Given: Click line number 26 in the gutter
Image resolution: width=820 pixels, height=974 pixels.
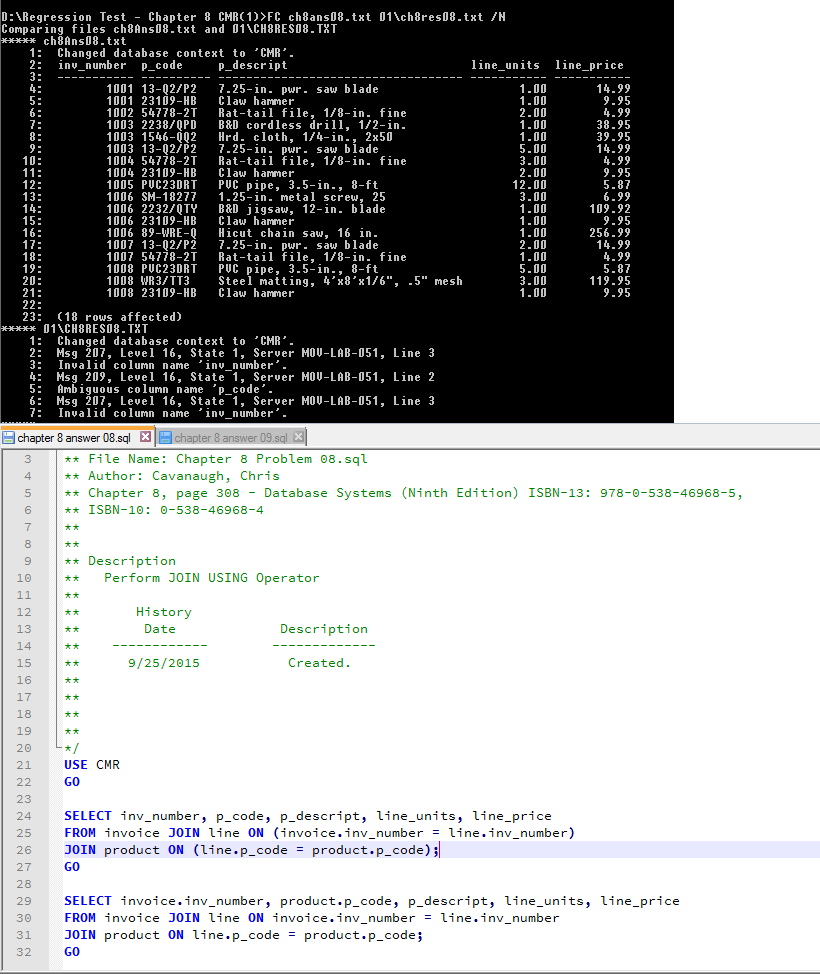Looking at the screenshot, I should point(24,849).
